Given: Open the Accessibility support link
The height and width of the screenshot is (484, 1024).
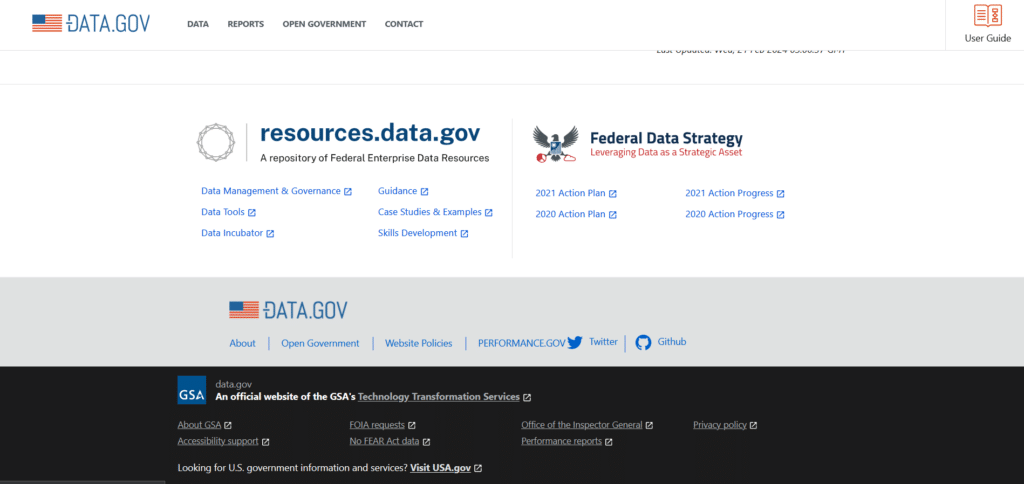Looking at the screenshot, I should coord(218,441).
